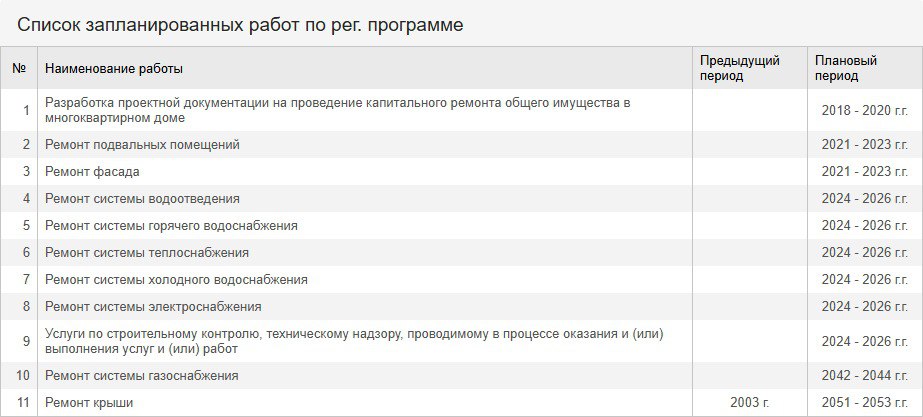Click the '2003 г.' previous period cell
The height and width of the screenshot is (417, 923).
click(x=750, y=403)
